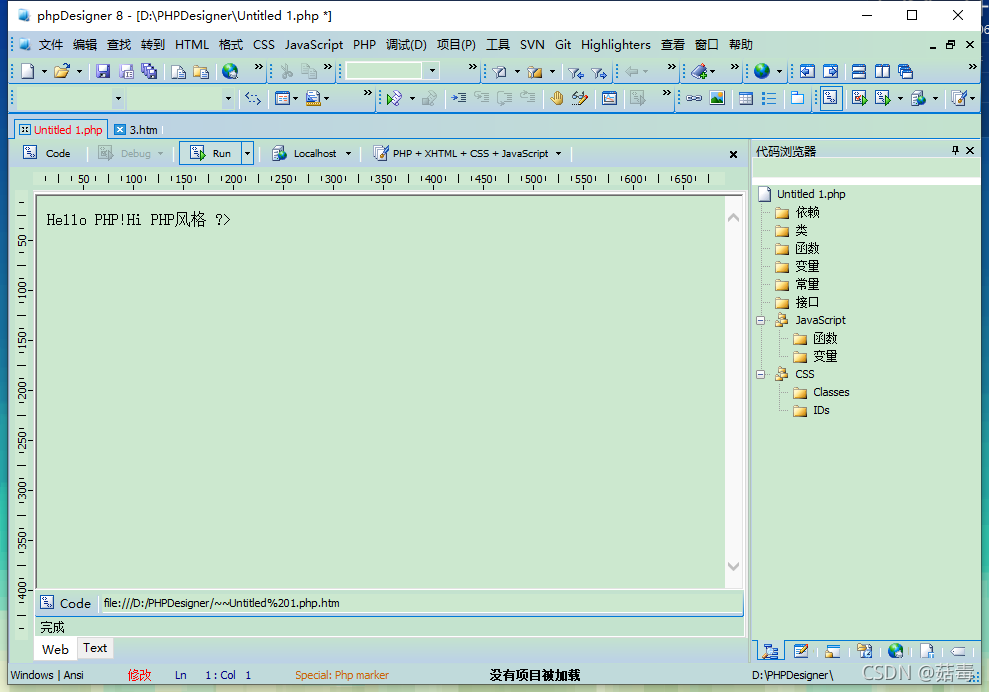Click the Debug button
The width and height of the screenshot is (989, 692).
(x=130, y=153)
